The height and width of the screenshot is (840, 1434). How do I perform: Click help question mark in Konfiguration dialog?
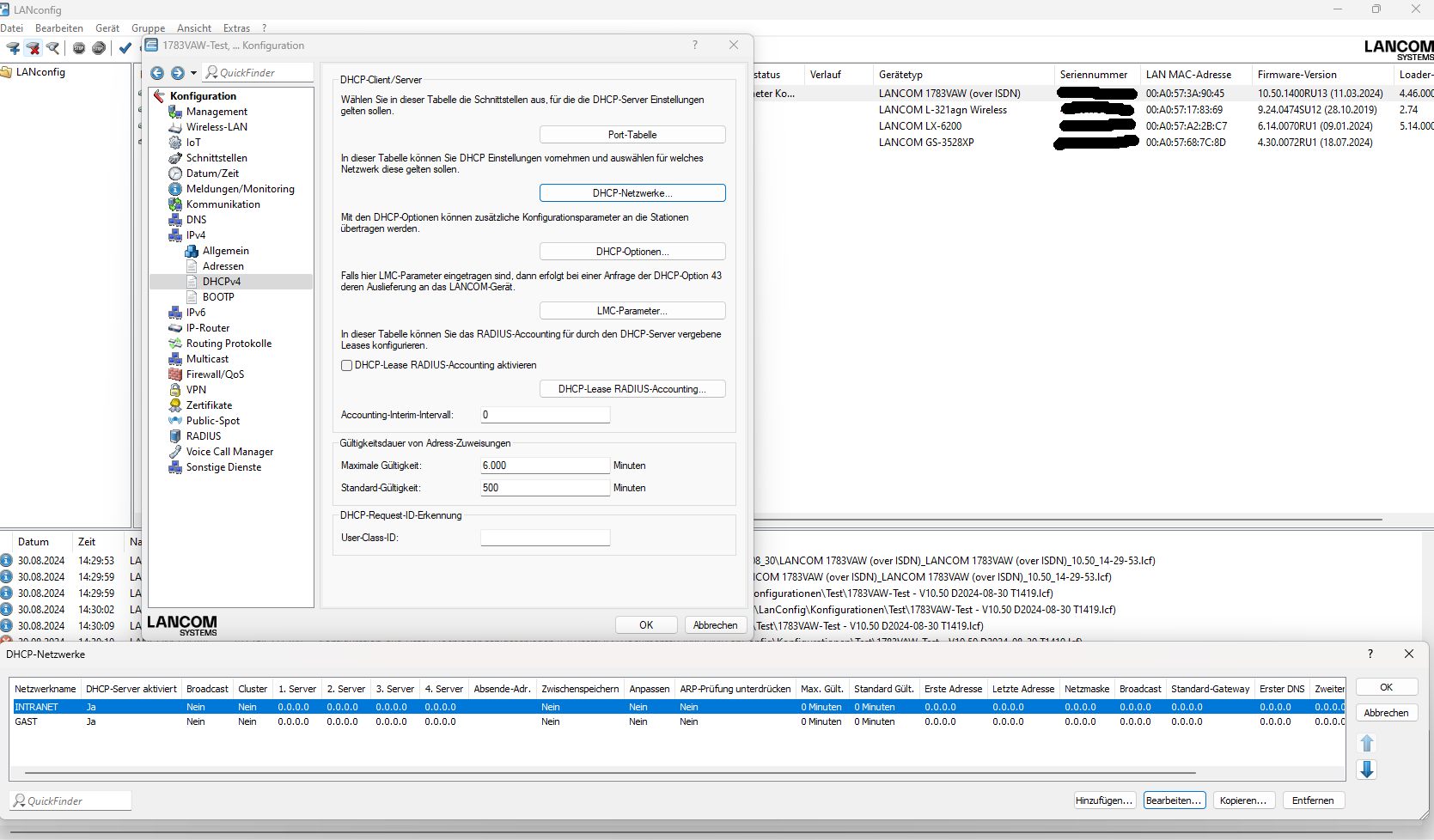tap(695, 45)
